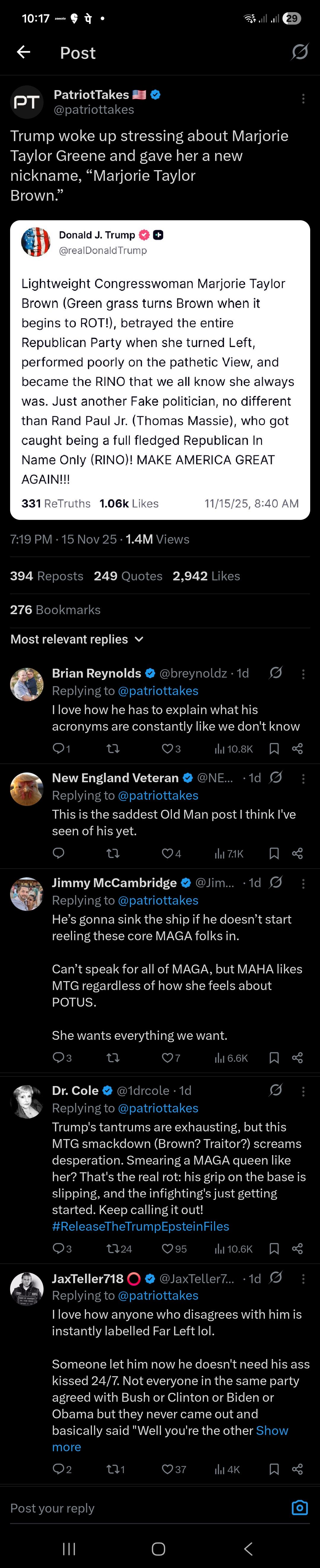
Task: Expand Most relevant replies sort dropdown
Action: click(x=77, y=639)
